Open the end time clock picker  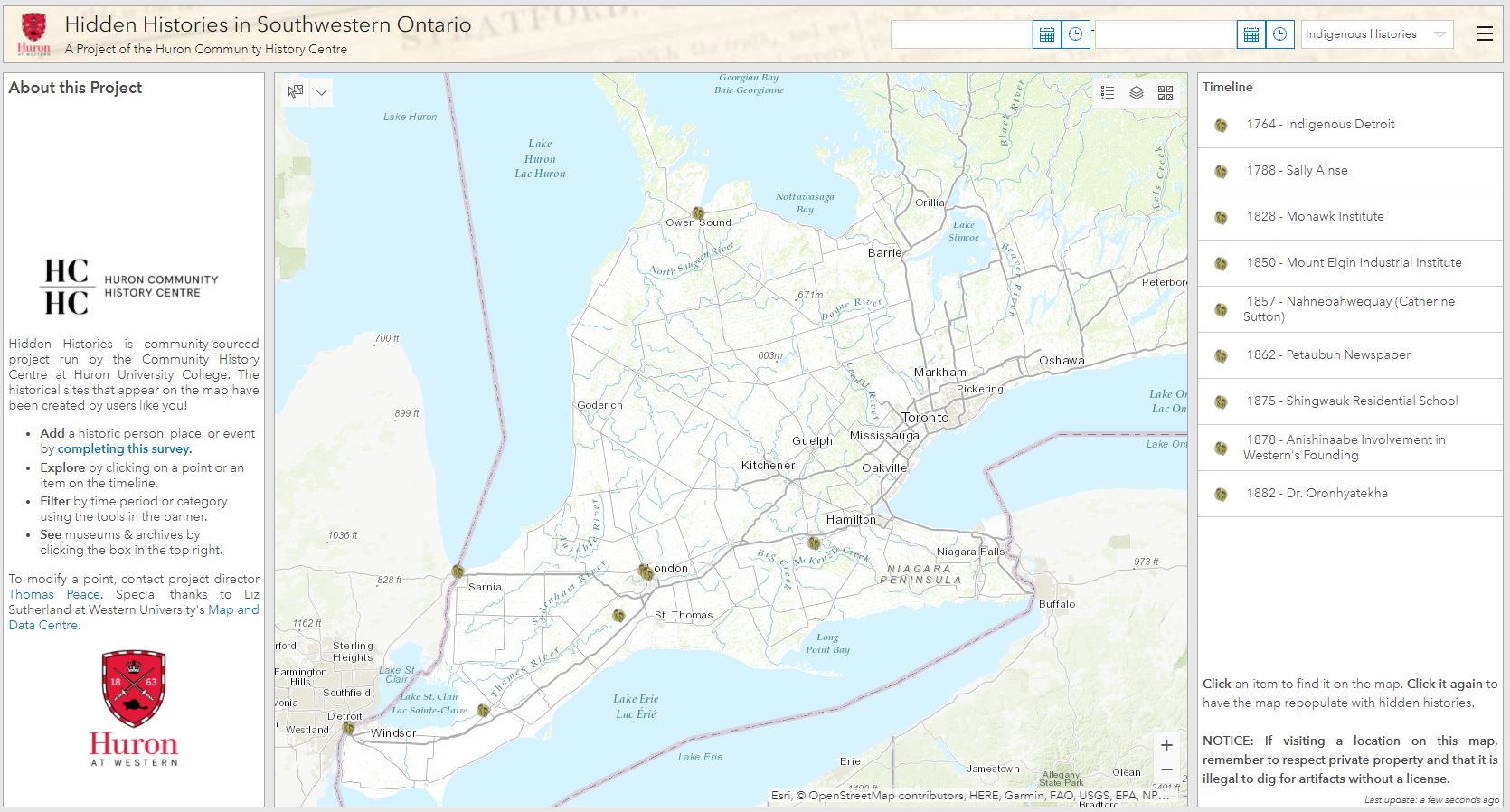coord(1279,34)
